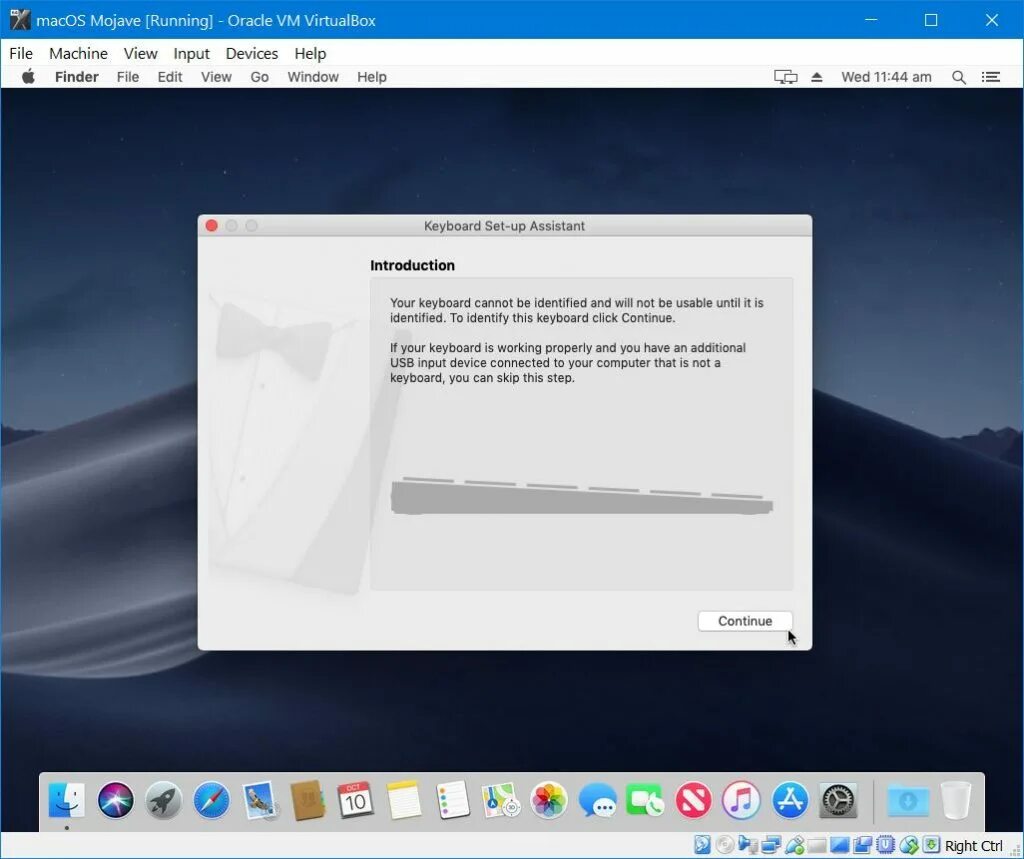Open macOS Edit menu
Image resolution: width=1024 pixels, height=859 pixels.
point(170,77)
